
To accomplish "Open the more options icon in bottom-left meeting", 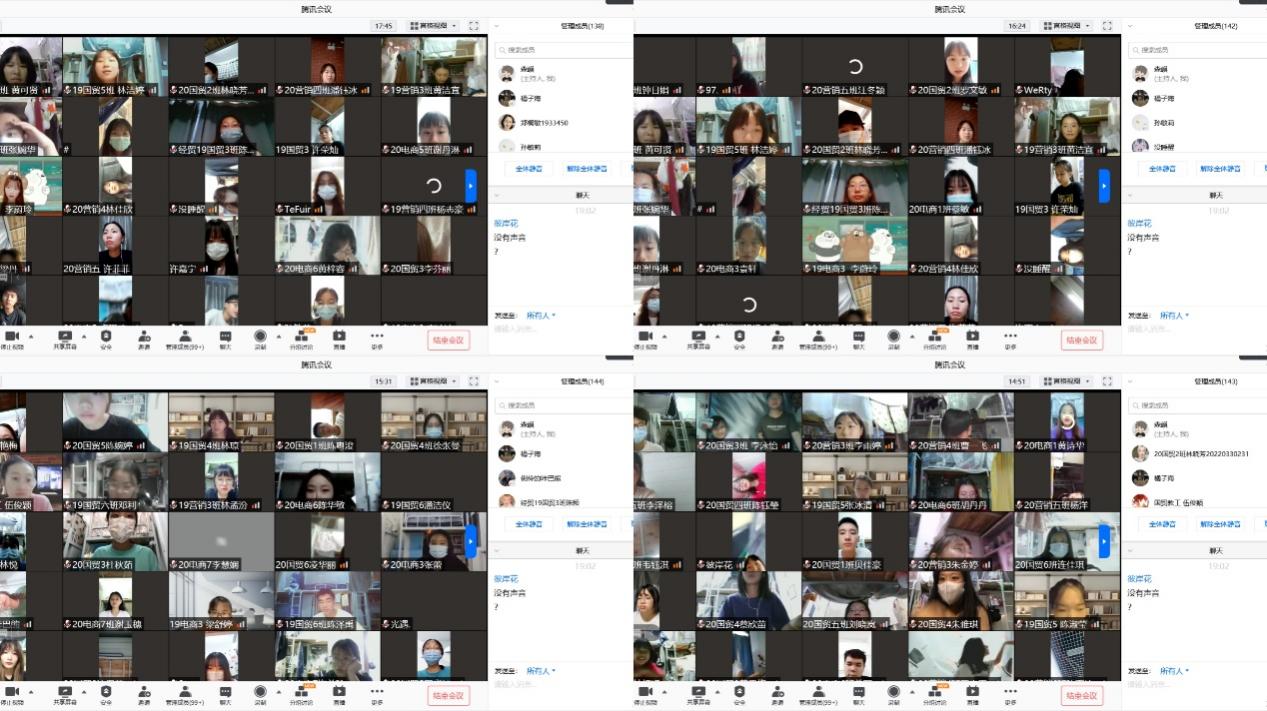I will [x=377, y=691].
